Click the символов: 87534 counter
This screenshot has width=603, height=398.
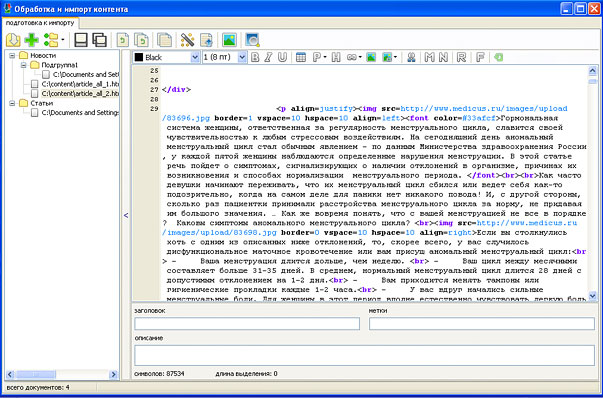[159, 373]
